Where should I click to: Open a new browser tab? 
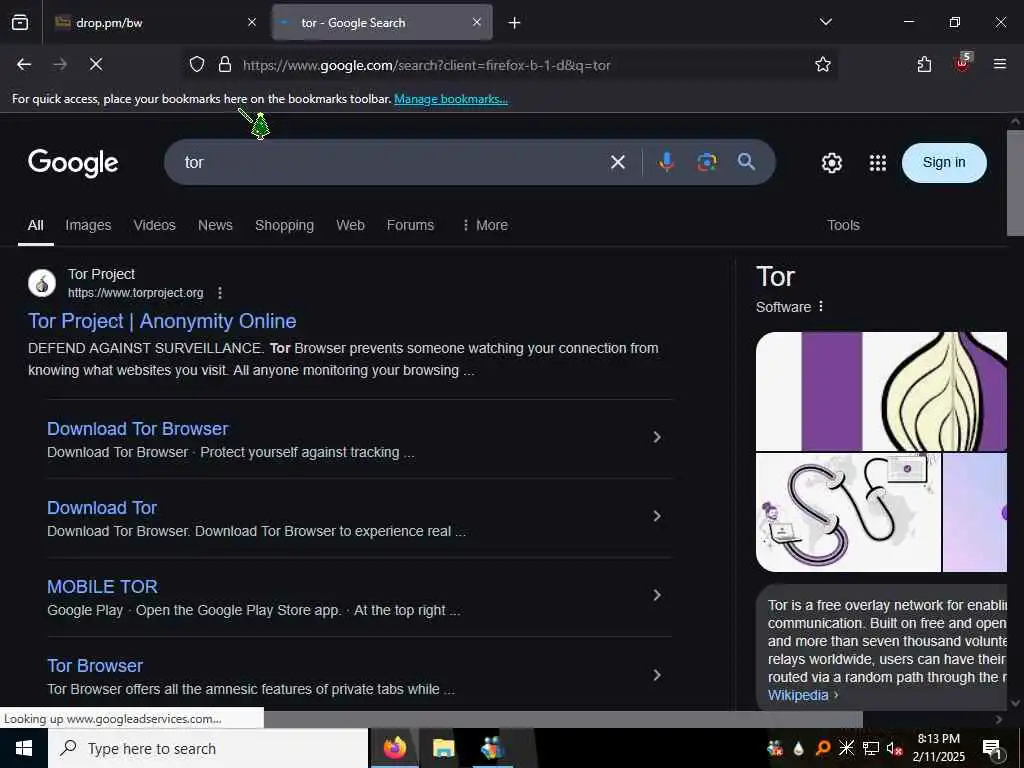(x=515, y=23)
